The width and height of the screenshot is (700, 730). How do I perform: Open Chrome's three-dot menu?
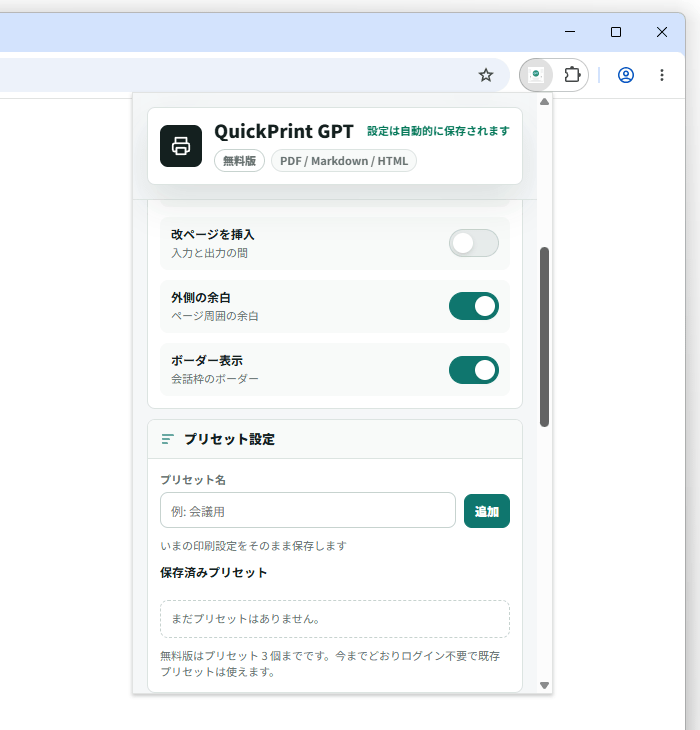[x=662, y=75]
